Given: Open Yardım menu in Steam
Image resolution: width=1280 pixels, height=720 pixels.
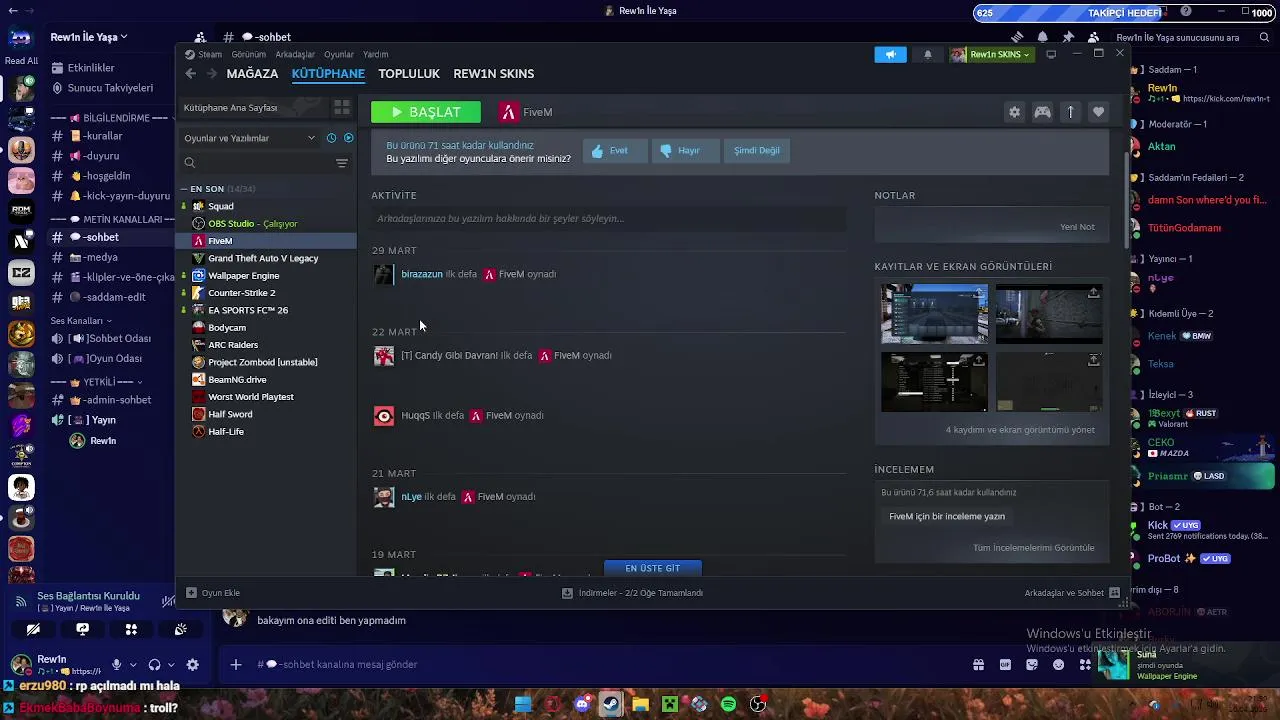Looking at the screenshot, I should 375,54.
